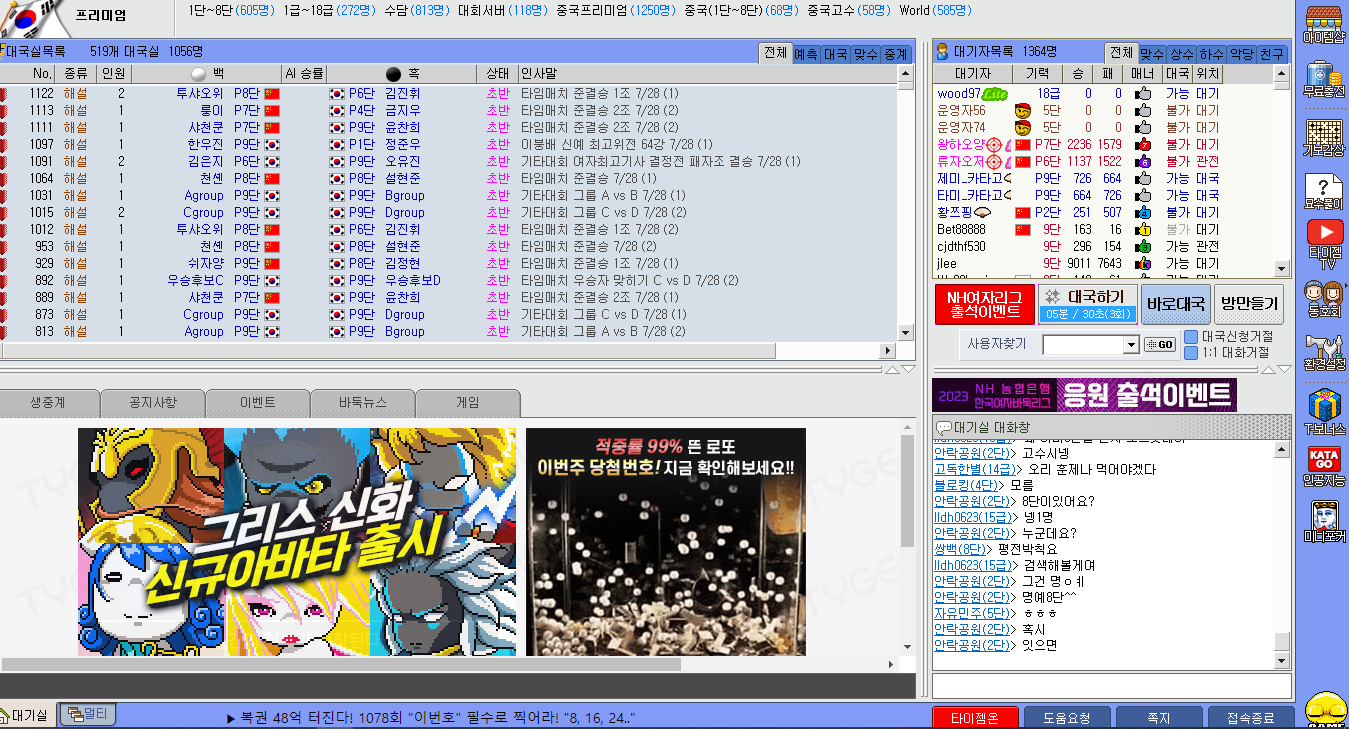The width and height of the screenshot is (1349, 729).
Task: Click the chat input field at the bottom
Action: (x=1112, y=686)
